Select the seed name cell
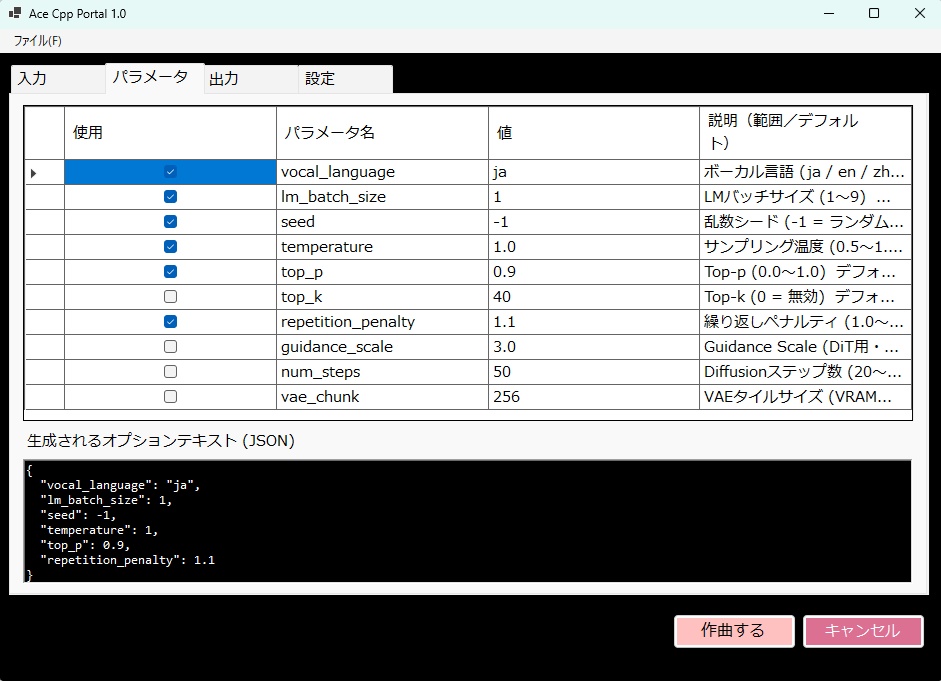This screenshot has width=941, height=681. click(x=382, y=222)
